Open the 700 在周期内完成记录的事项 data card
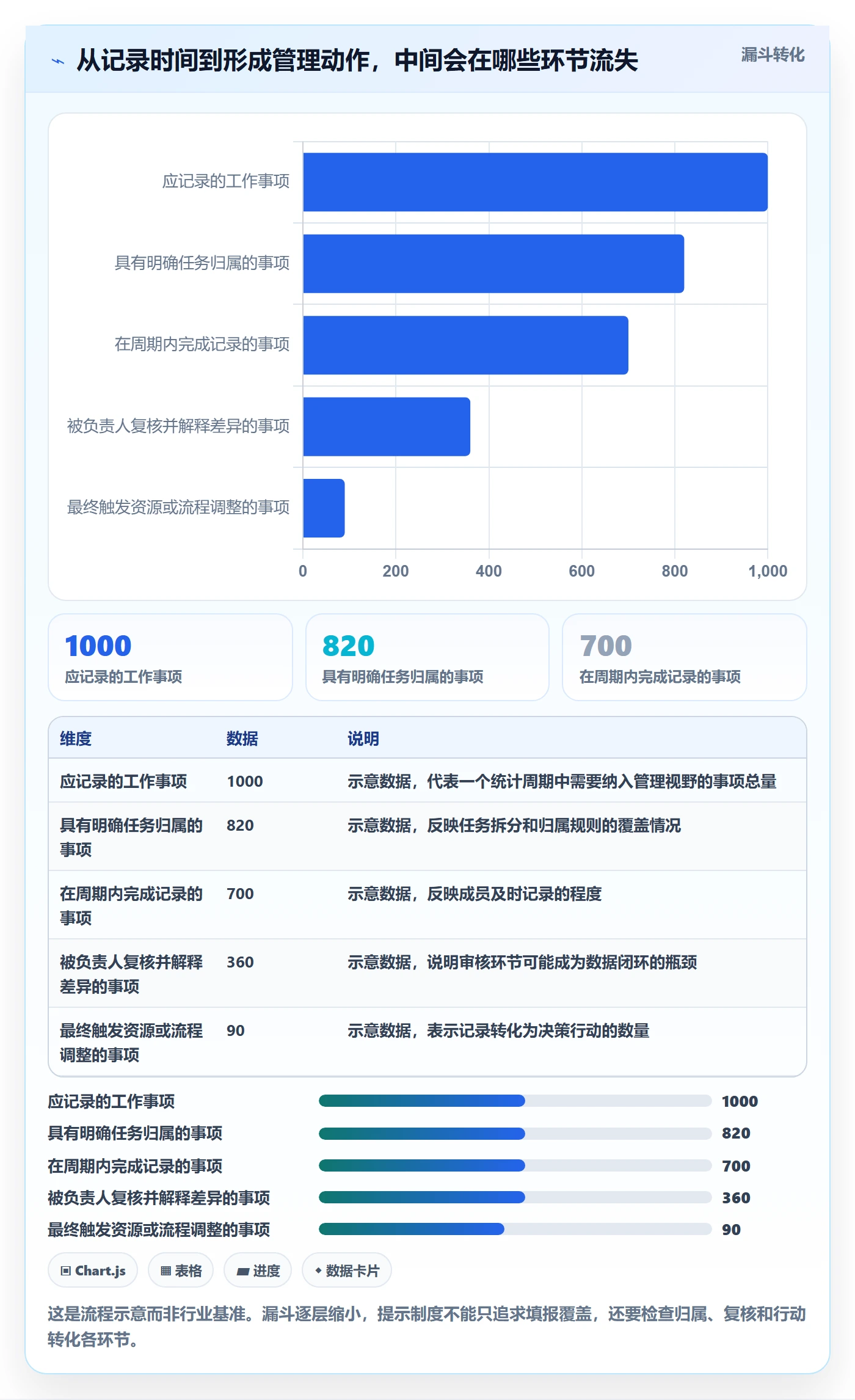This screenshot has width=855, height=1400. pos(685,657)
